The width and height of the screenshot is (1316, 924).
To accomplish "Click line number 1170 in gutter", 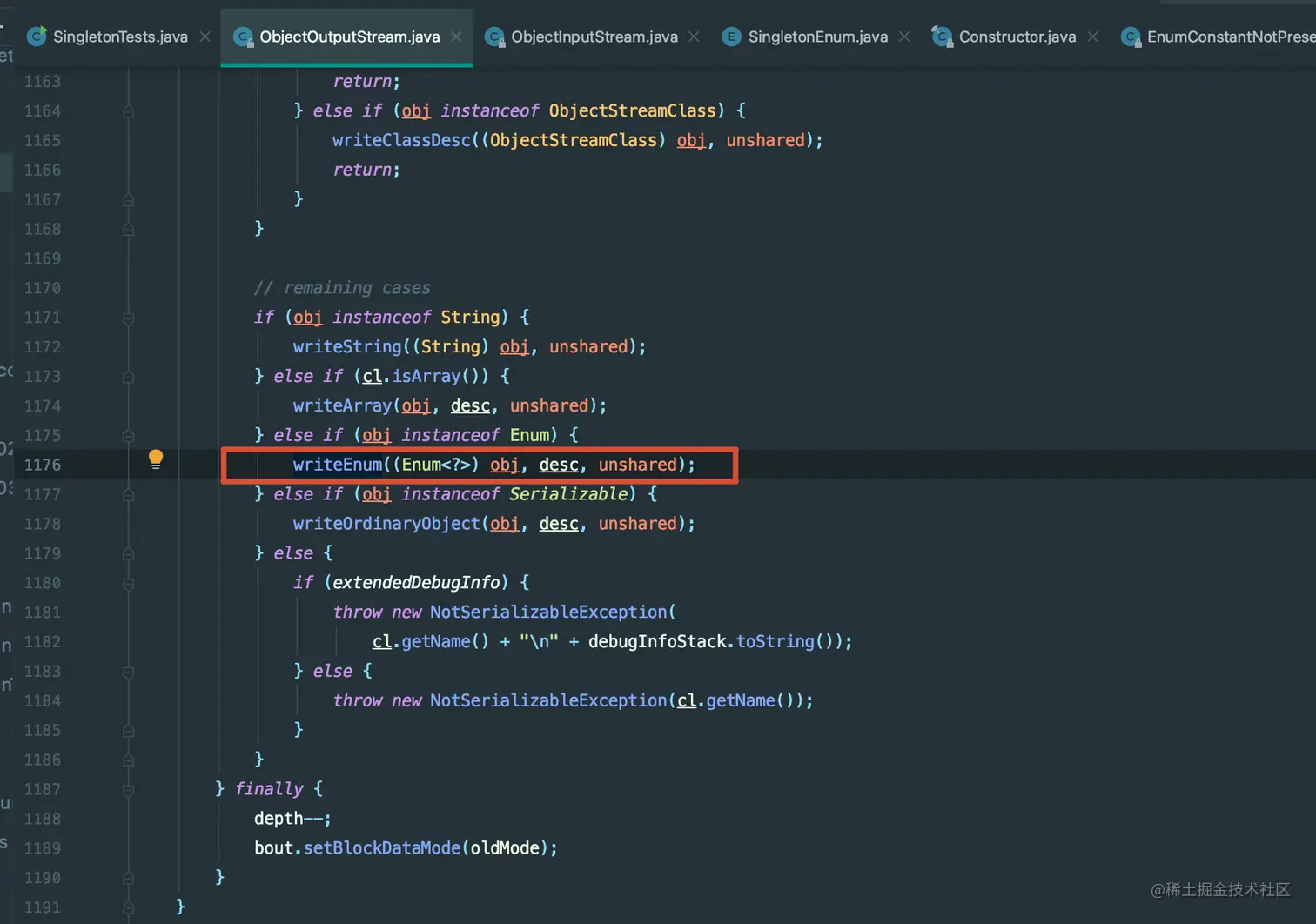I will point(43,288).
